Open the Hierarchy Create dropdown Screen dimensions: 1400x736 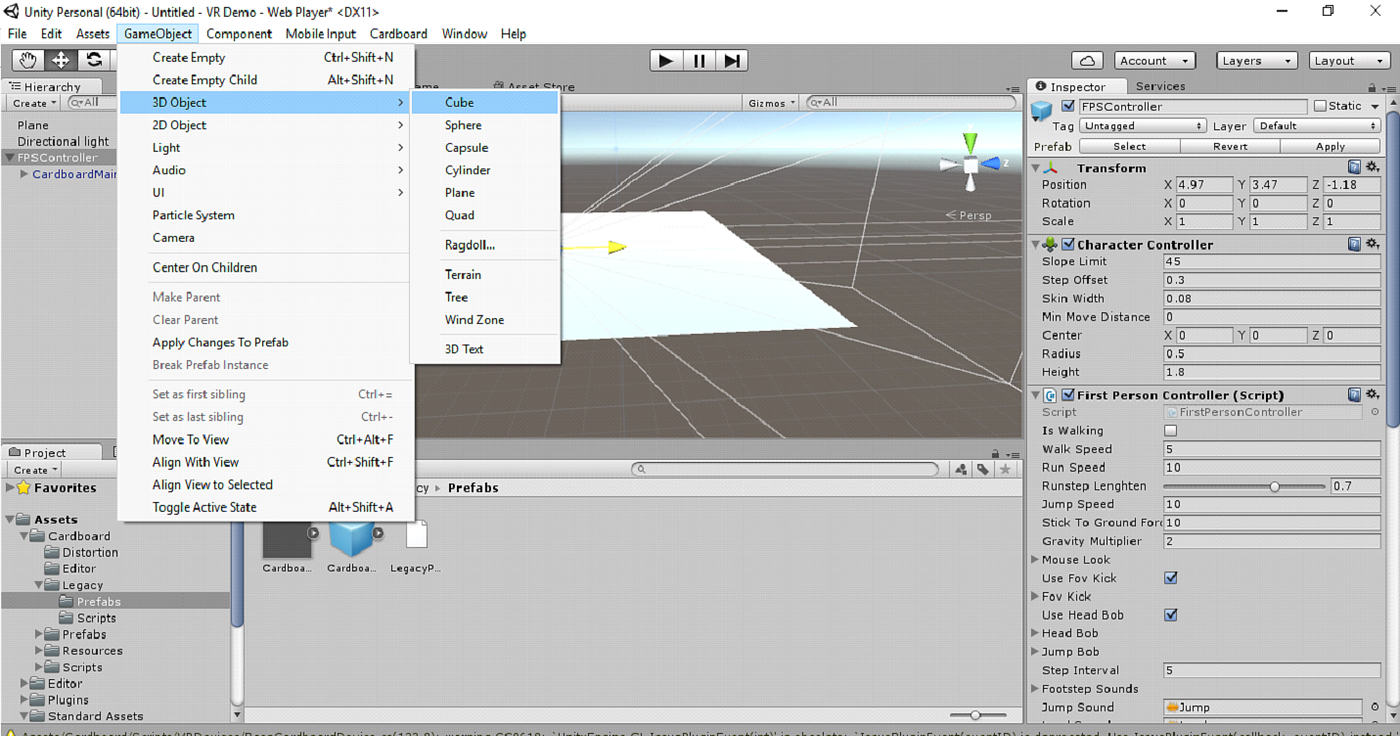tap(35, 103)
